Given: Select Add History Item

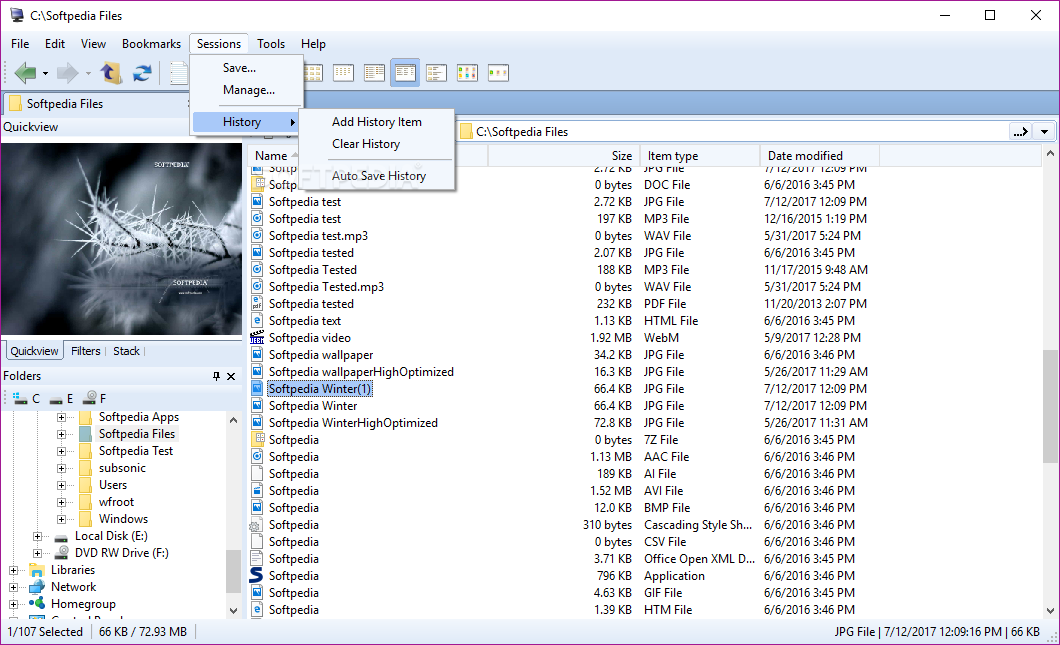Looking at the screenshot, I should [377, 122].
